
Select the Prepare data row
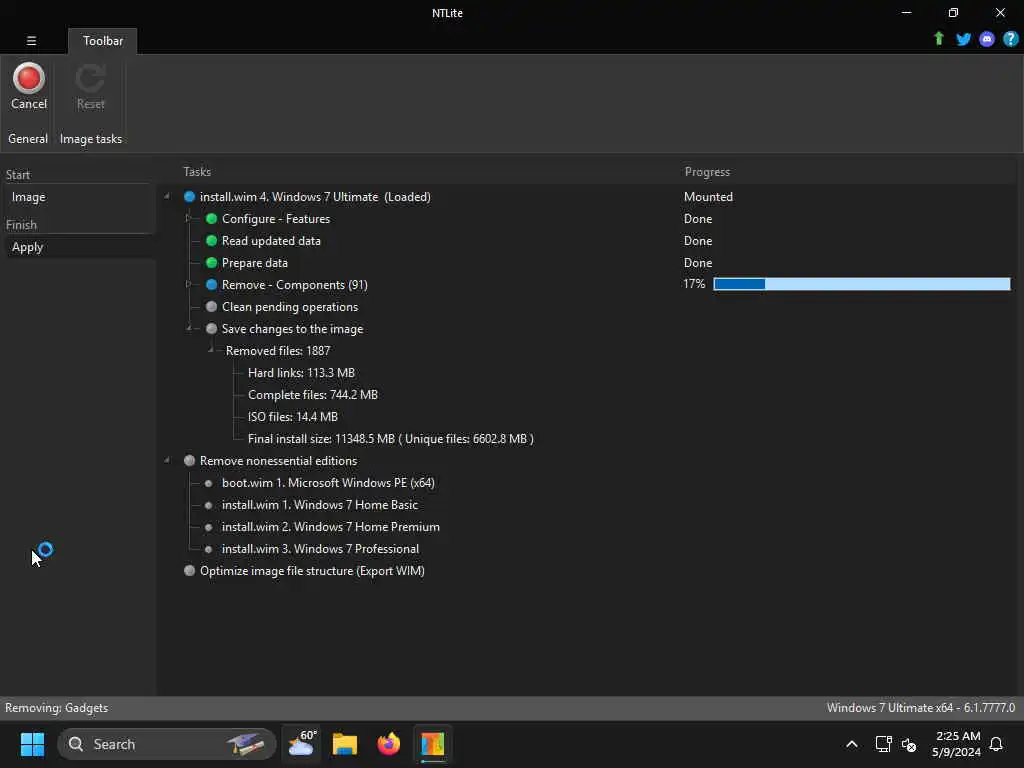(255, 263)
